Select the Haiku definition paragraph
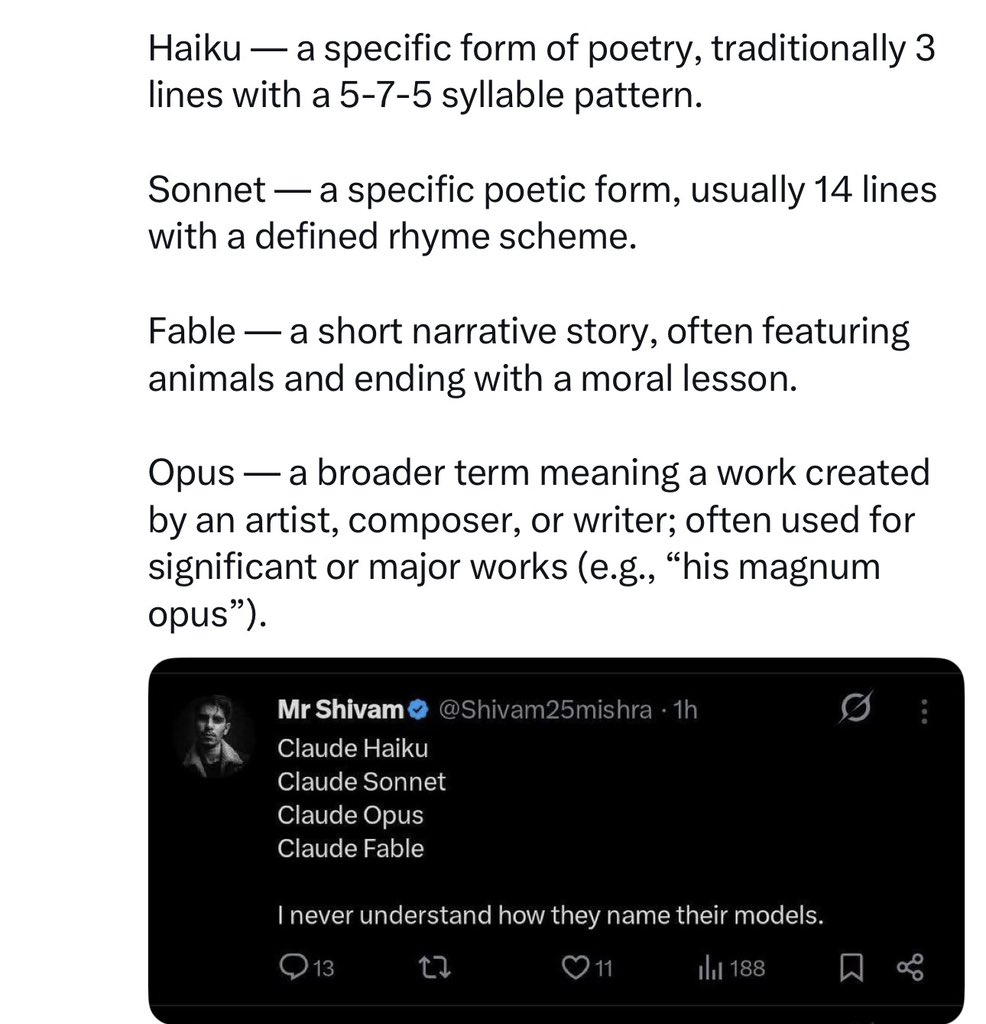This screenshot has height=1024, width=986. pyautogui.click(x=541, y=72)
